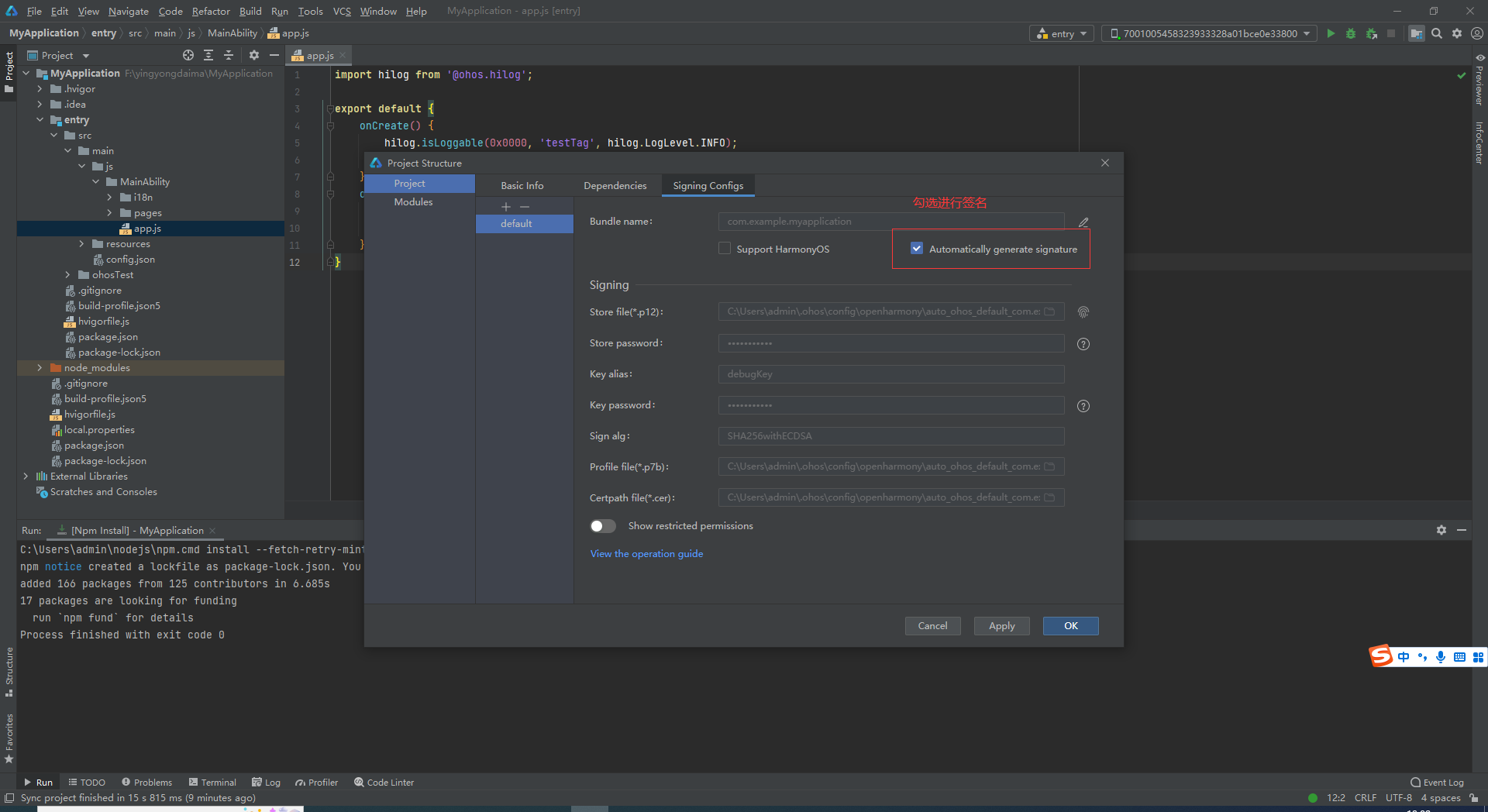This screenshot has width=1488, height=812.
Task: Open Event Log from status bar
Action: tap(1438, 783)
